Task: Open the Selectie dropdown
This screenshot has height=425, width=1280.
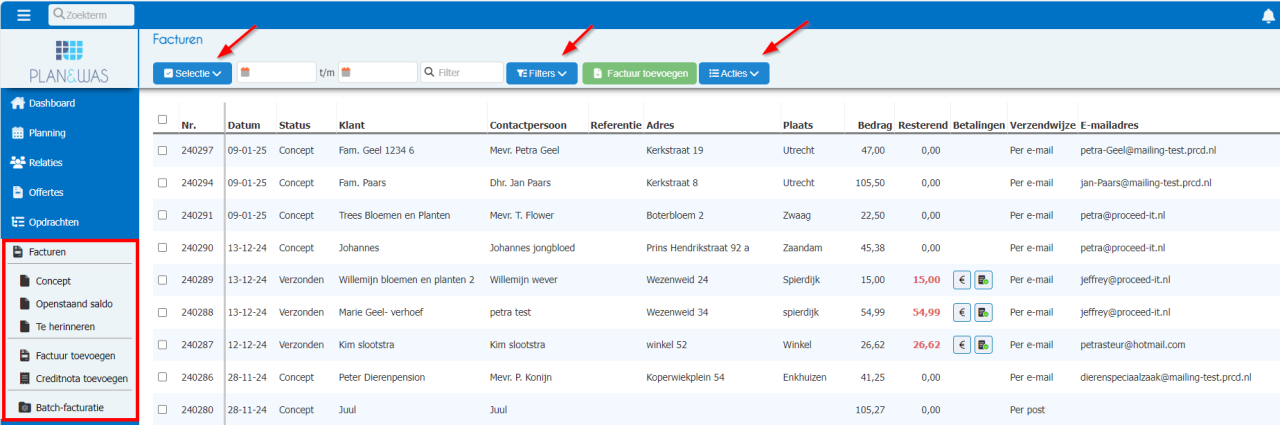Action: pyautogui.click(x=193, y=73)
